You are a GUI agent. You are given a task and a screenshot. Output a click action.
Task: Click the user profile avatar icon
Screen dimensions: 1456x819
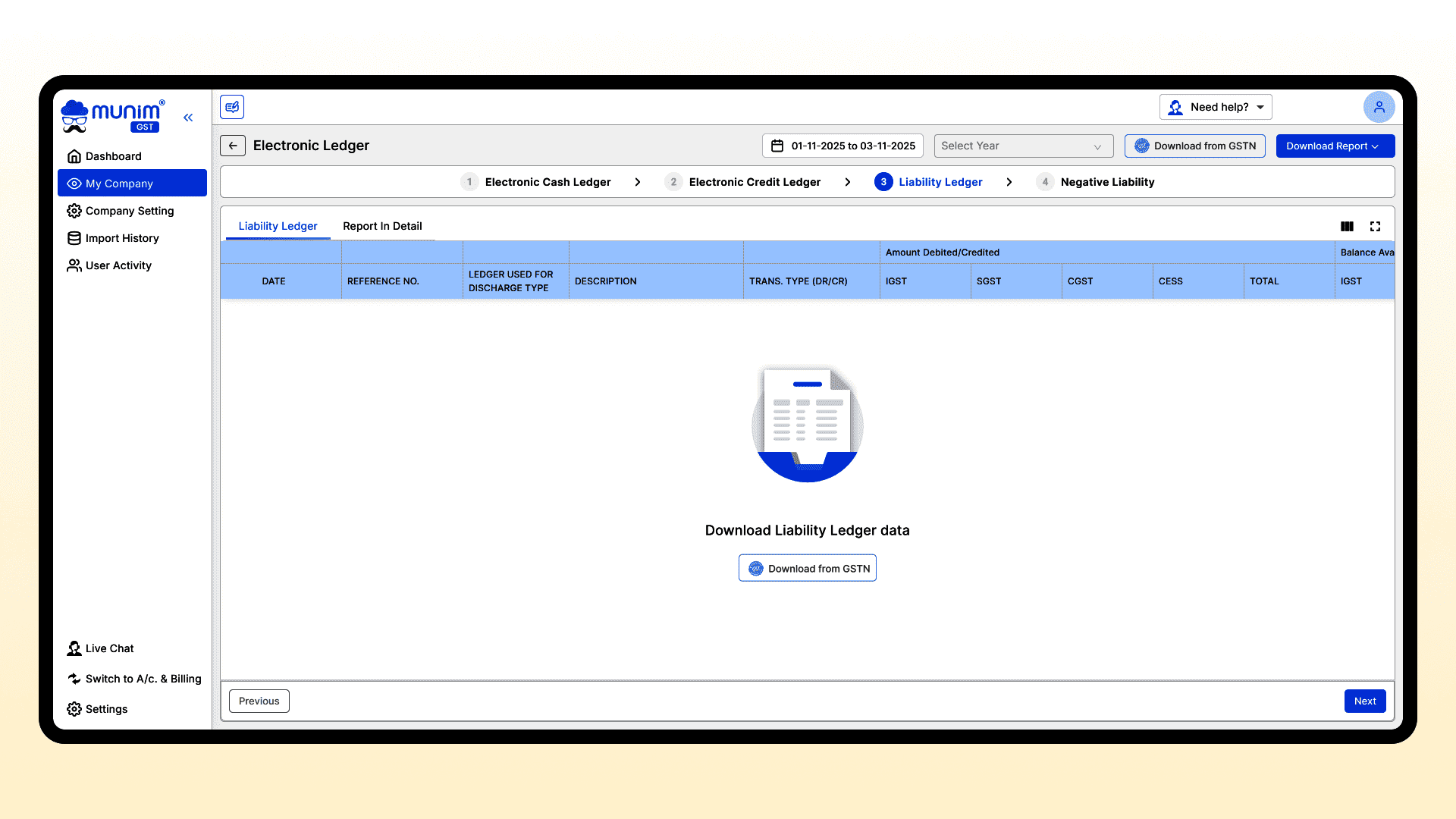coord(1379,107)
